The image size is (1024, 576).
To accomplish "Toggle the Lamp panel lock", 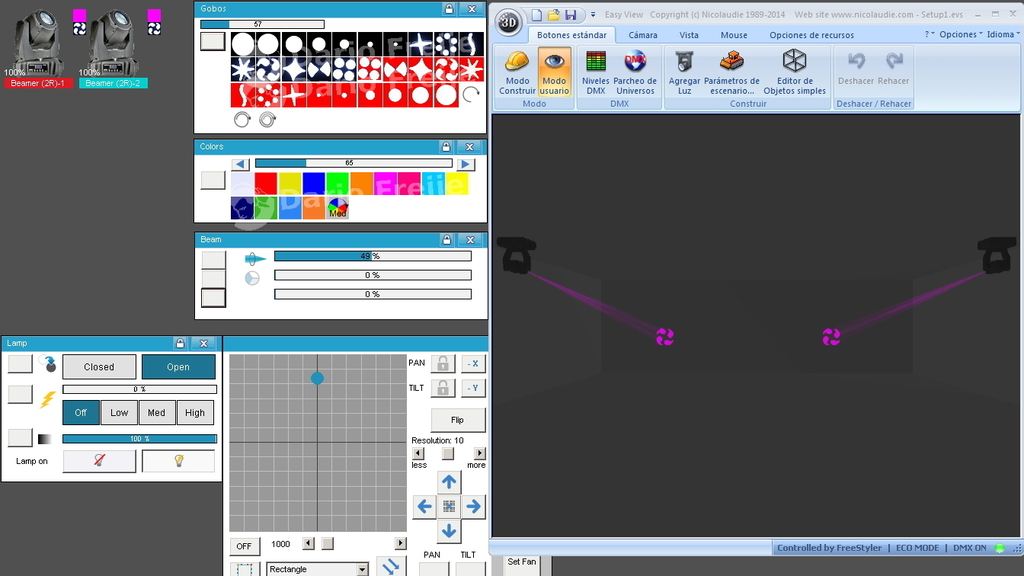I will tap(180, 343).
